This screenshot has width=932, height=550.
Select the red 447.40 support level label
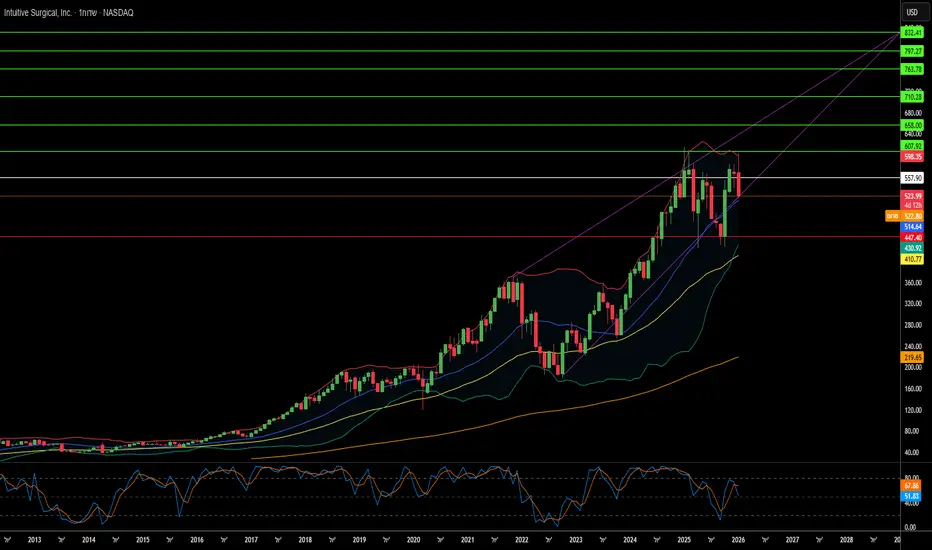point(911,237)
